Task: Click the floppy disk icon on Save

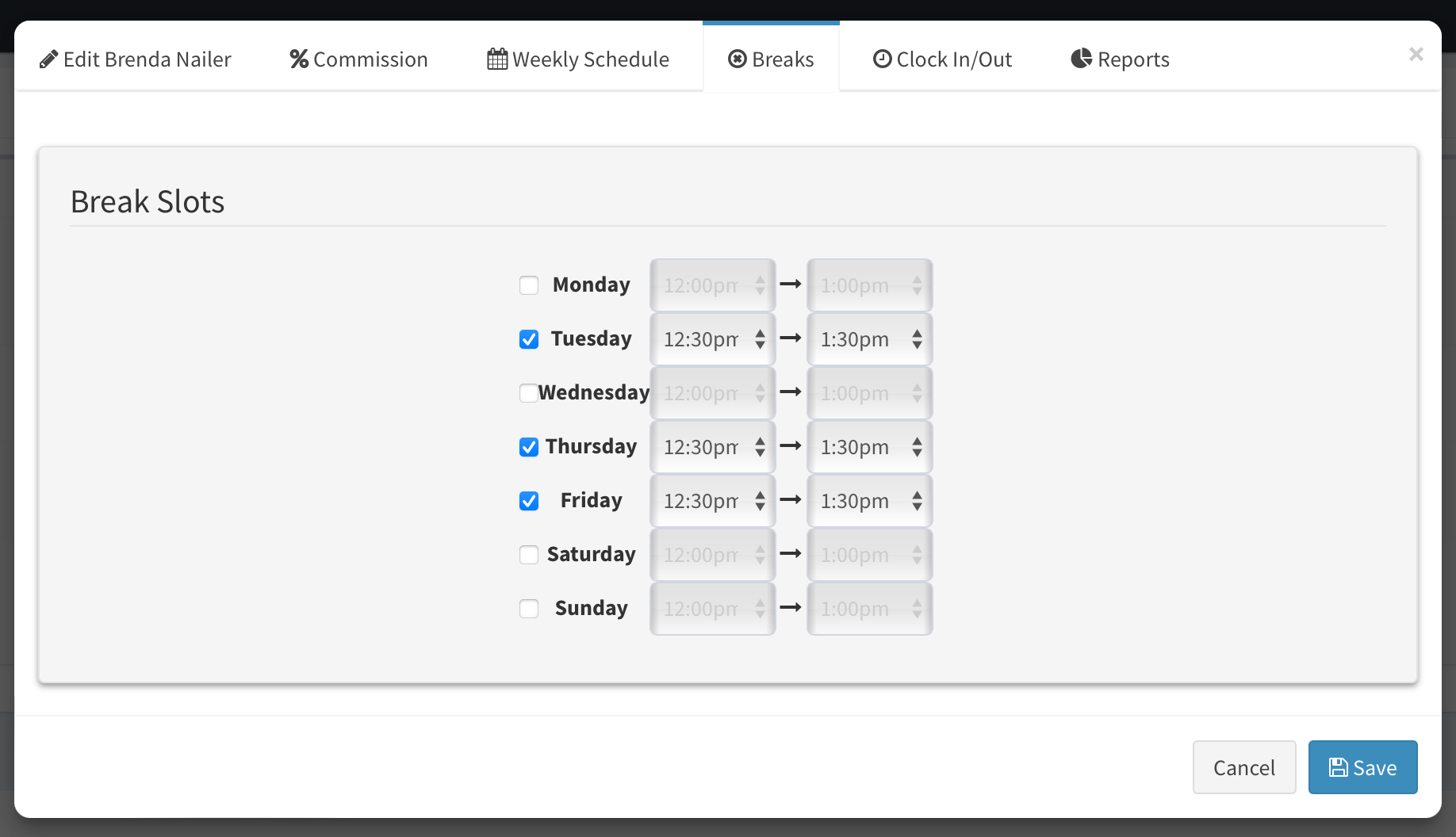Action: point(1339,767)
